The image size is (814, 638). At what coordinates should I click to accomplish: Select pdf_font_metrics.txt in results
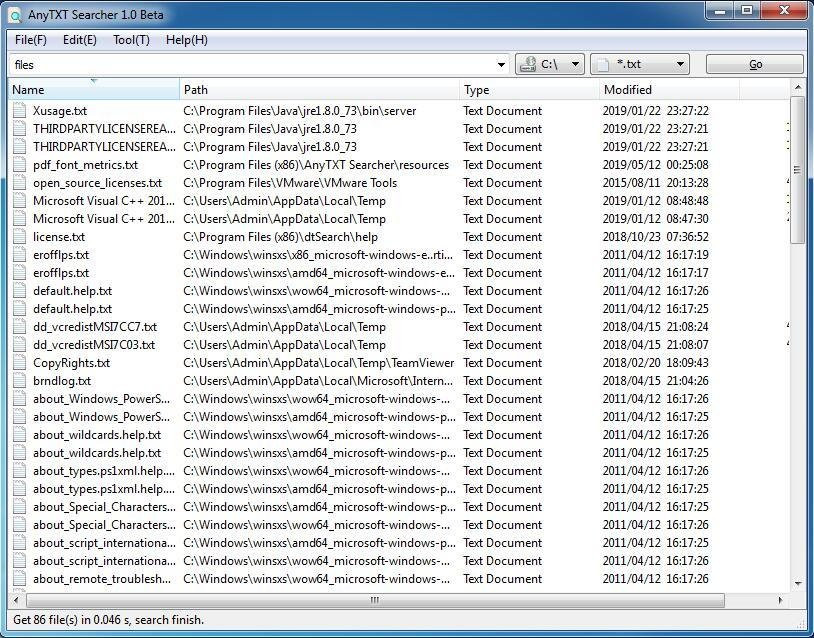[86, 165]
